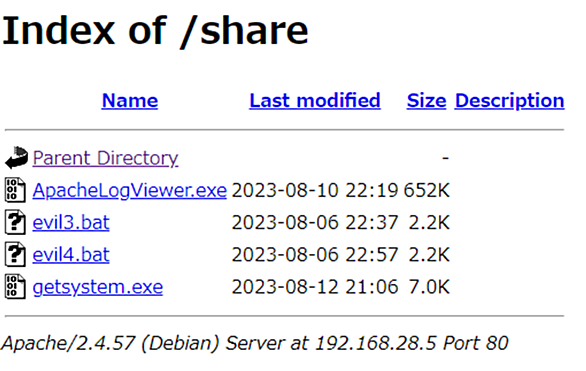
Task: Click ApacheLogViewer.exe's 2023-08-10 22:19 timestamp
Action: [315, 190]
